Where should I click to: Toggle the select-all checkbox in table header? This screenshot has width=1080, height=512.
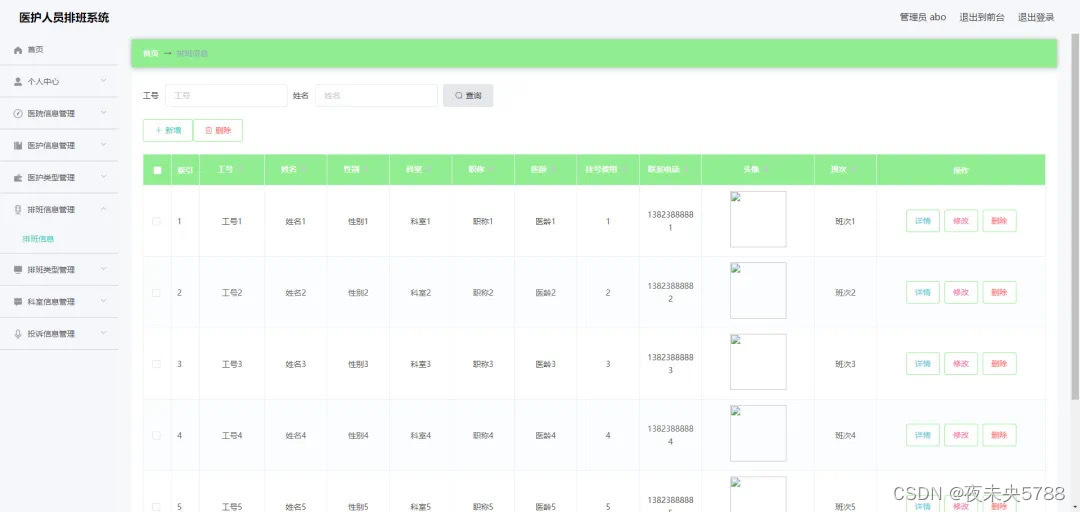point(157,170)
